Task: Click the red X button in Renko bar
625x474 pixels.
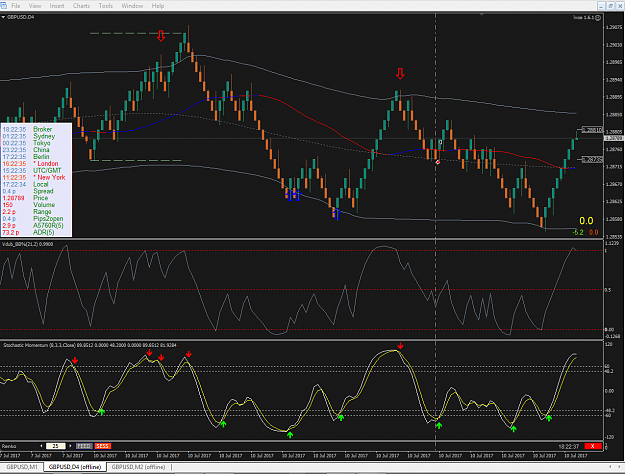Action: pyautogui.click(x=593, y=446)
